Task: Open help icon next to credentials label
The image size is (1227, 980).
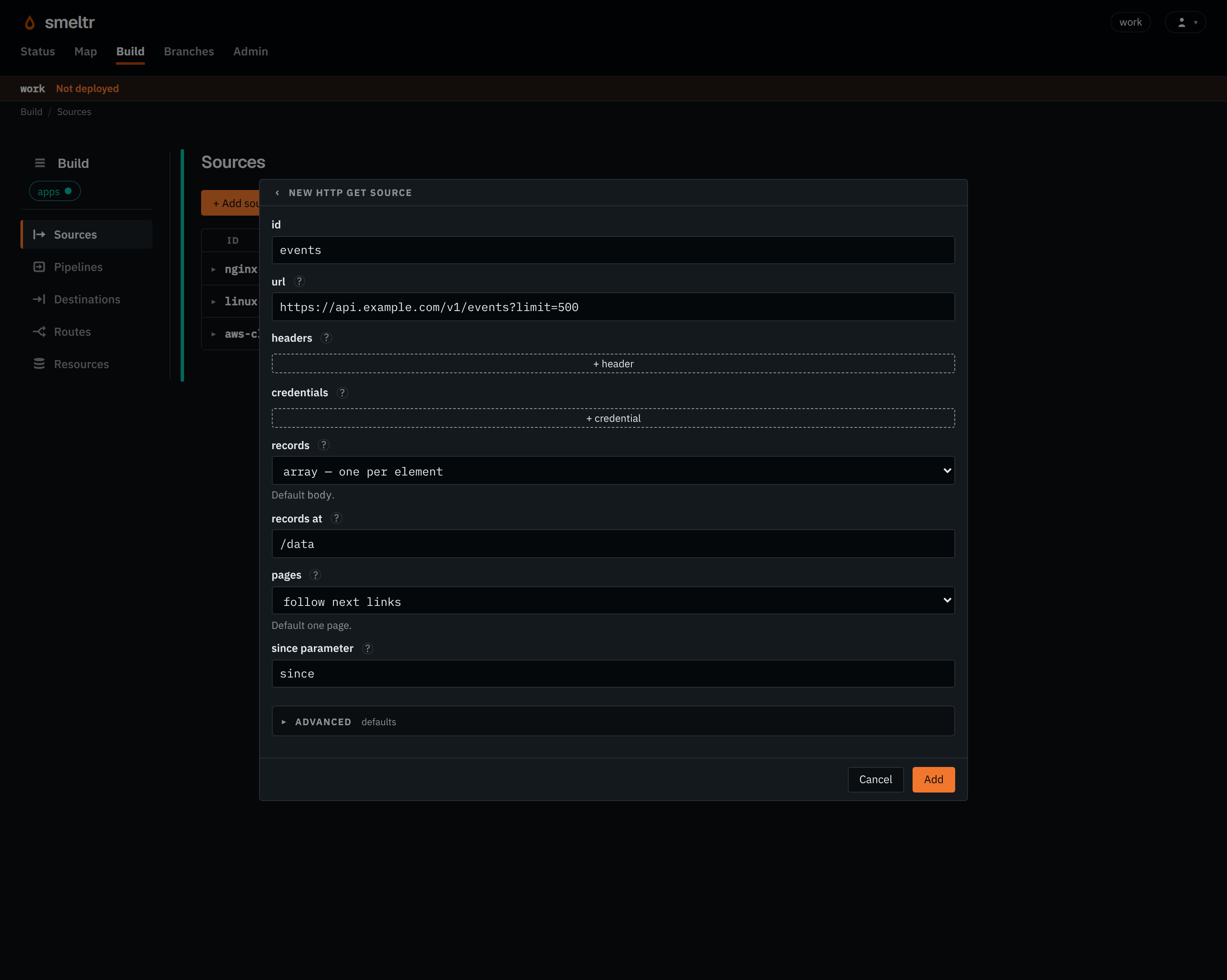Action: pyautogui.click(x=342, y=393)
